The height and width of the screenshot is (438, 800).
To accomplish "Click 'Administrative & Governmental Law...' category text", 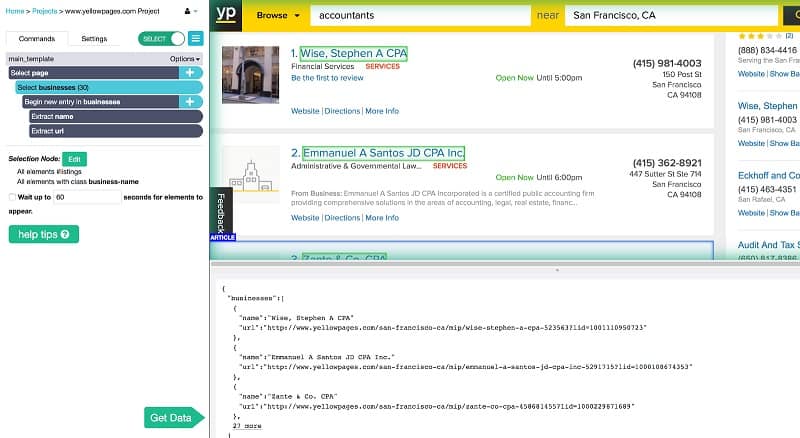I will click(356, 166).
